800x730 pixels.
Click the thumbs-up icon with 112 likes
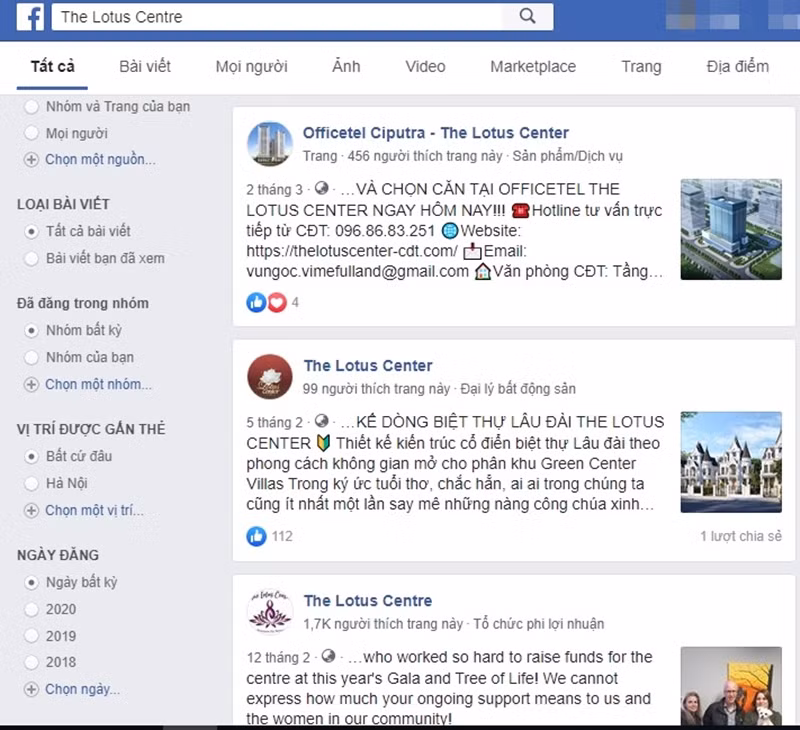[256, 536]
